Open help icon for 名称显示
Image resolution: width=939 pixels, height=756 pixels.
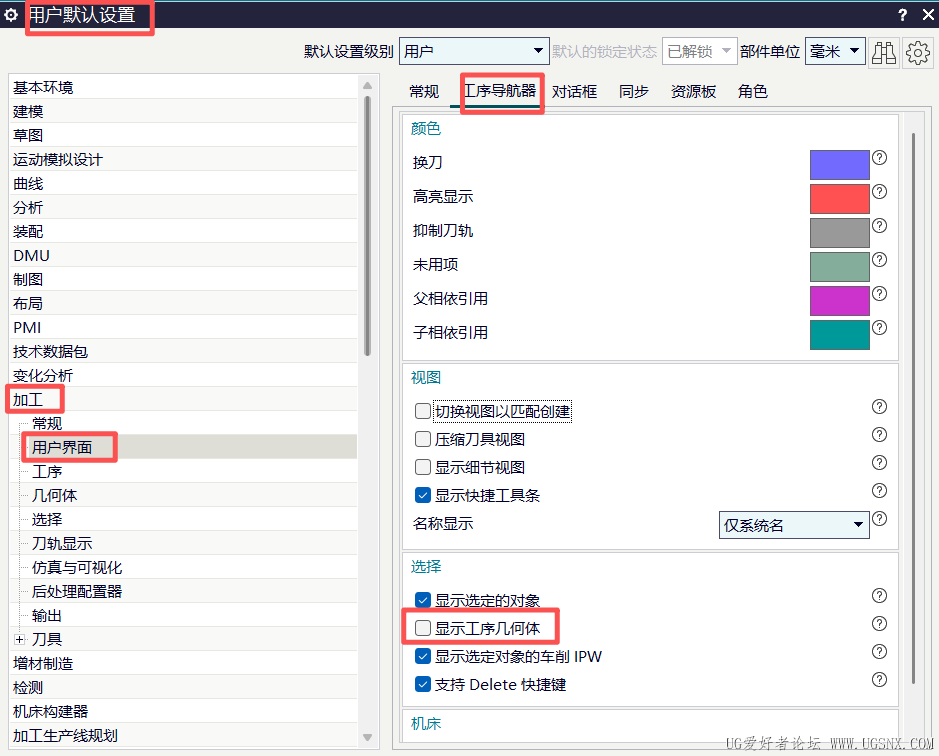coord(879,519)
